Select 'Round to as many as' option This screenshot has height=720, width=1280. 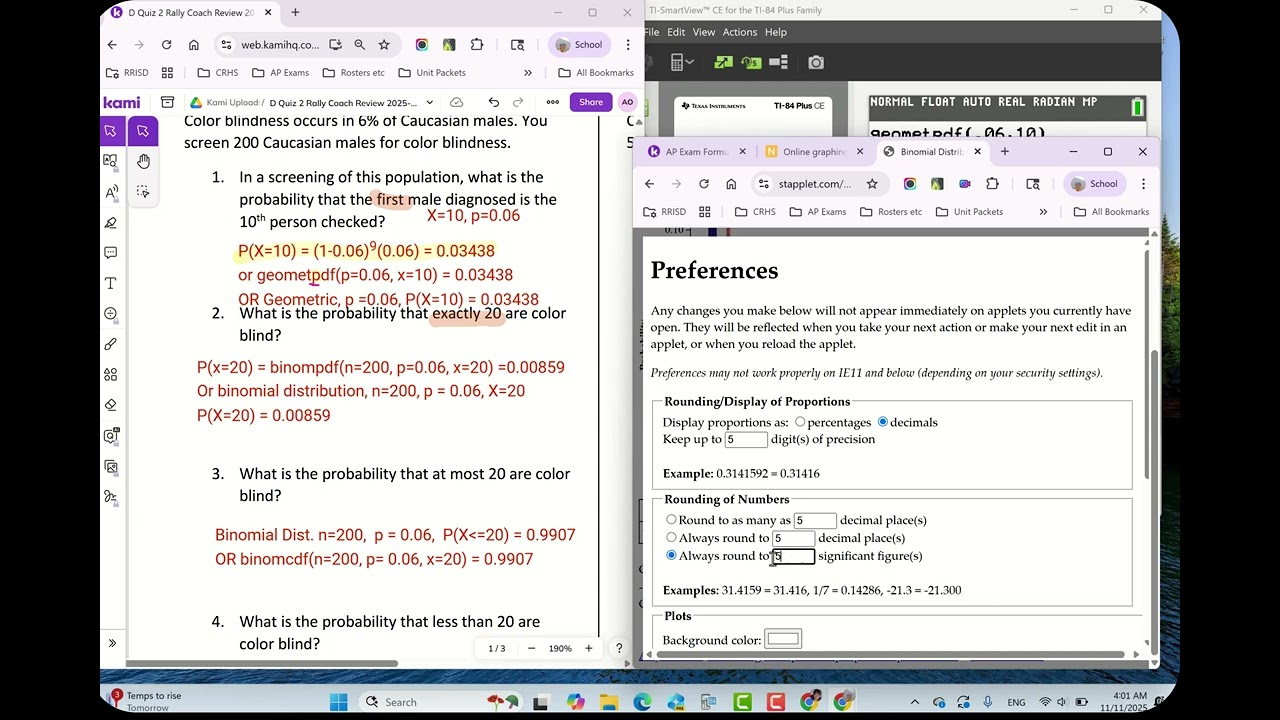pyautogui.click(x=671, y=520)
